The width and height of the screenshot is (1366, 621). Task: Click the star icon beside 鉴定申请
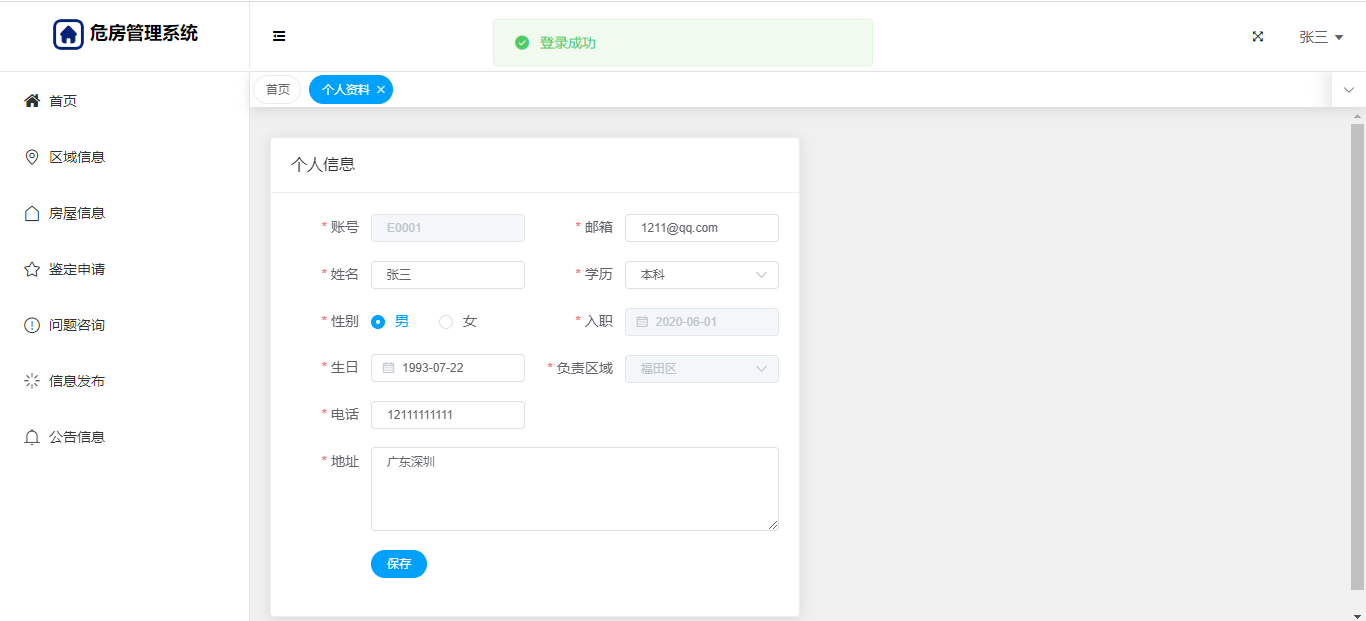(32, 269)
